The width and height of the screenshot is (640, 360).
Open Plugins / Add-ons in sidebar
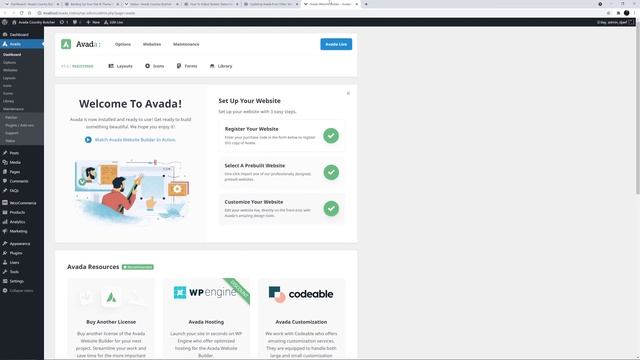[x=20, y=125]
